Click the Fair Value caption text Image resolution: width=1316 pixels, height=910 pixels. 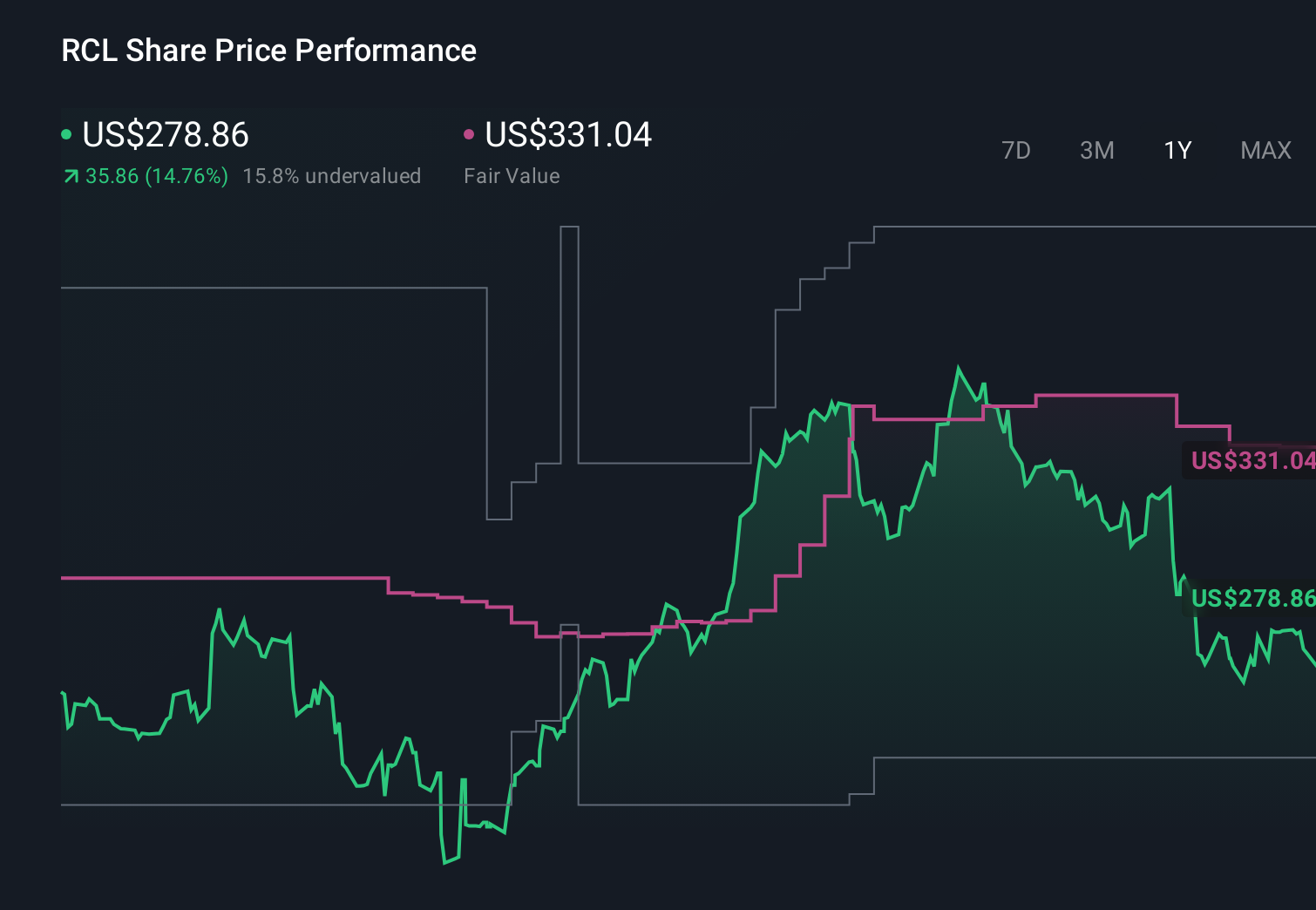coord(512,175)
